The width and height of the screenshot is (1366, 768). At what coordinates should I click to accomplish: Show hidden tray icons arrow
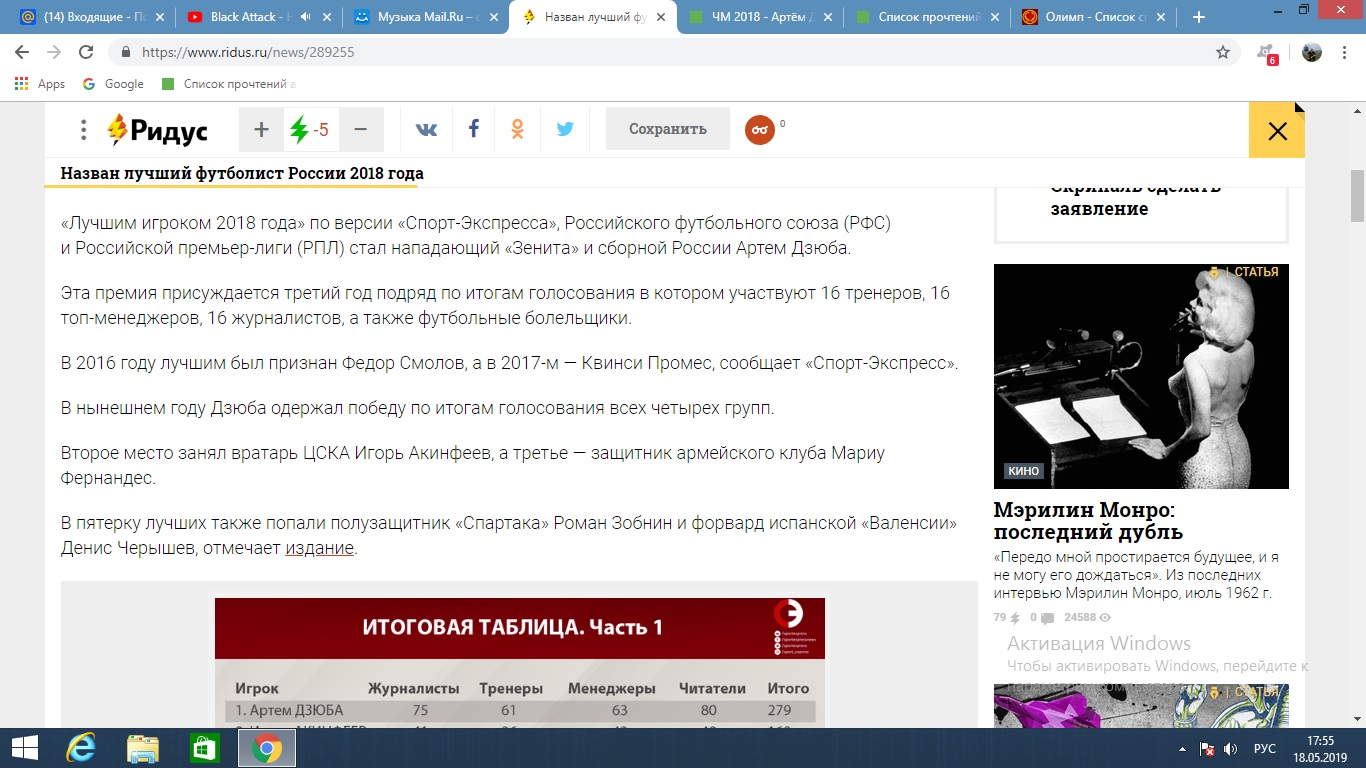coord(1182,748)
